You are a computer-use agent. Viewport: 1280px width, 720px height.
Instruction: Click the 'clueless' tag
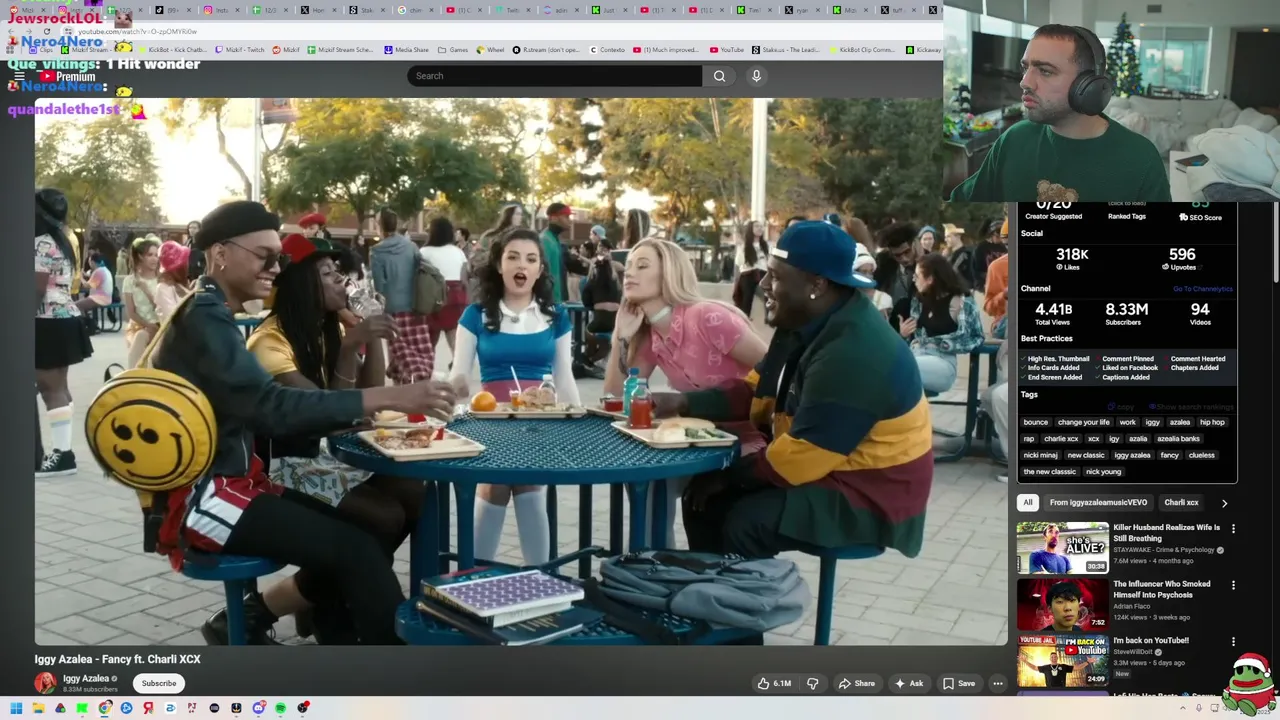1201,455
